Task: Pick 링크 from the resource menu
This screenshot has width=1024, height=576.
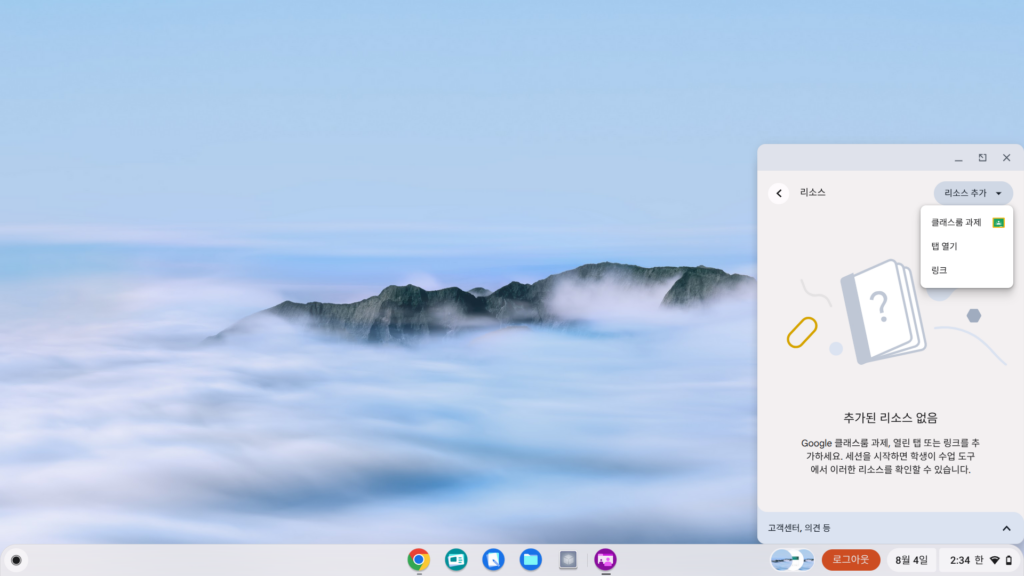Action: click(x=967, y=270)
